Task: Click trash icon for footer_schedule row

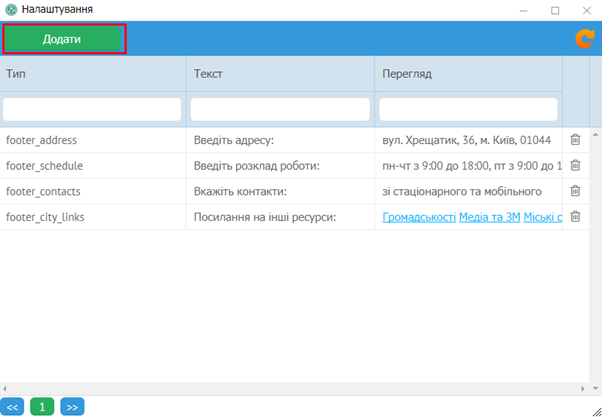Action: click(x=575, y=166)
